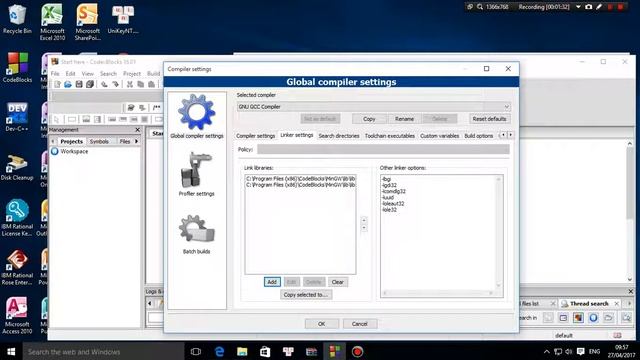Click Microsoft Edge taskbar icon
This screenshot has height=360, width=640.
click(x=219, y=351)
